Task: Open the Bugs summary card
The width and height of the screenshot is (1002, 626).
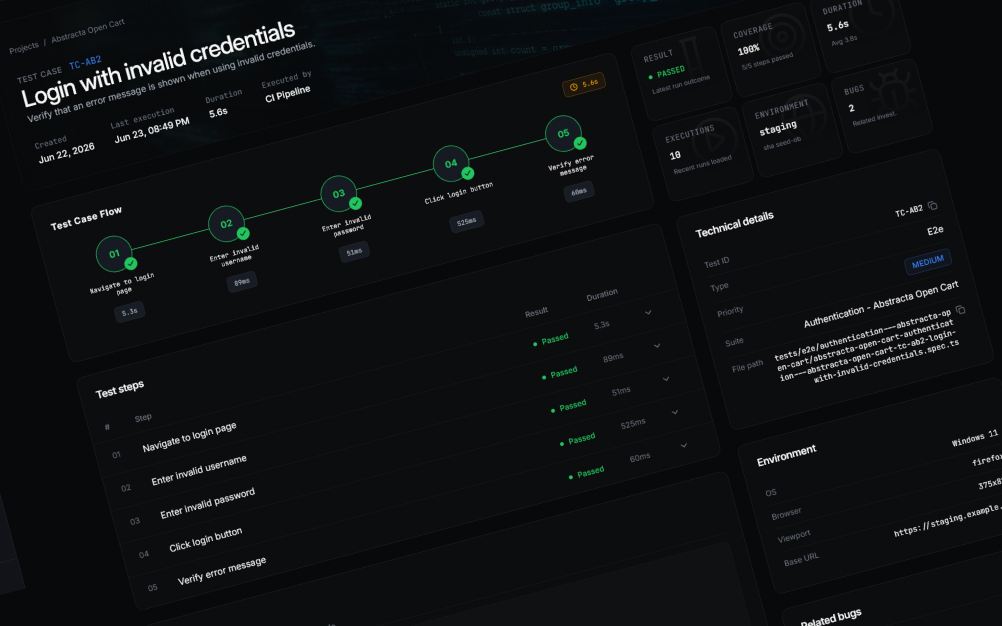Action: 882,104
